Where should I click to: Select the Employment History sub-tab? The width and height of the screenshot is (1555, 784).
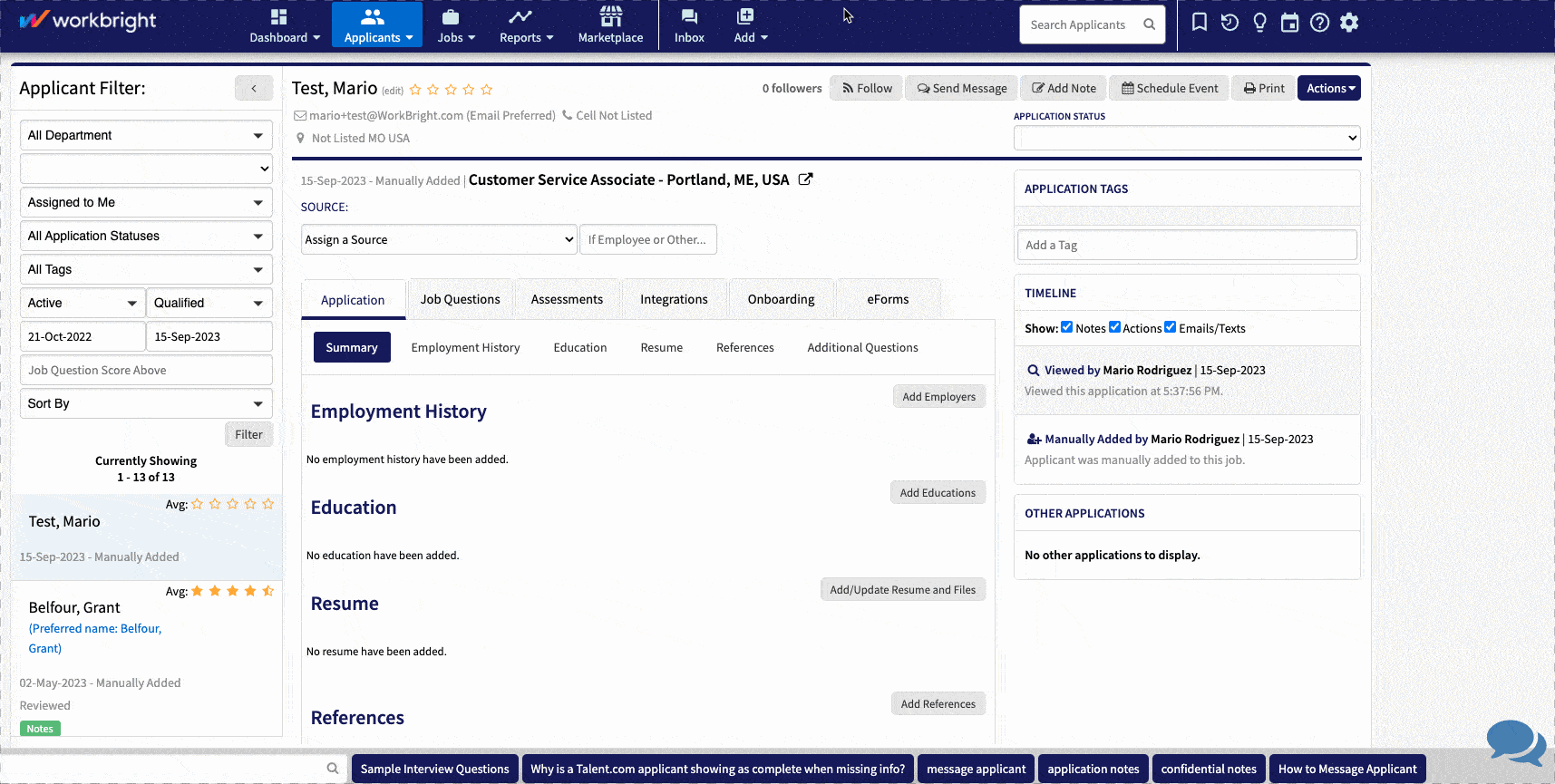pos(465,347)
